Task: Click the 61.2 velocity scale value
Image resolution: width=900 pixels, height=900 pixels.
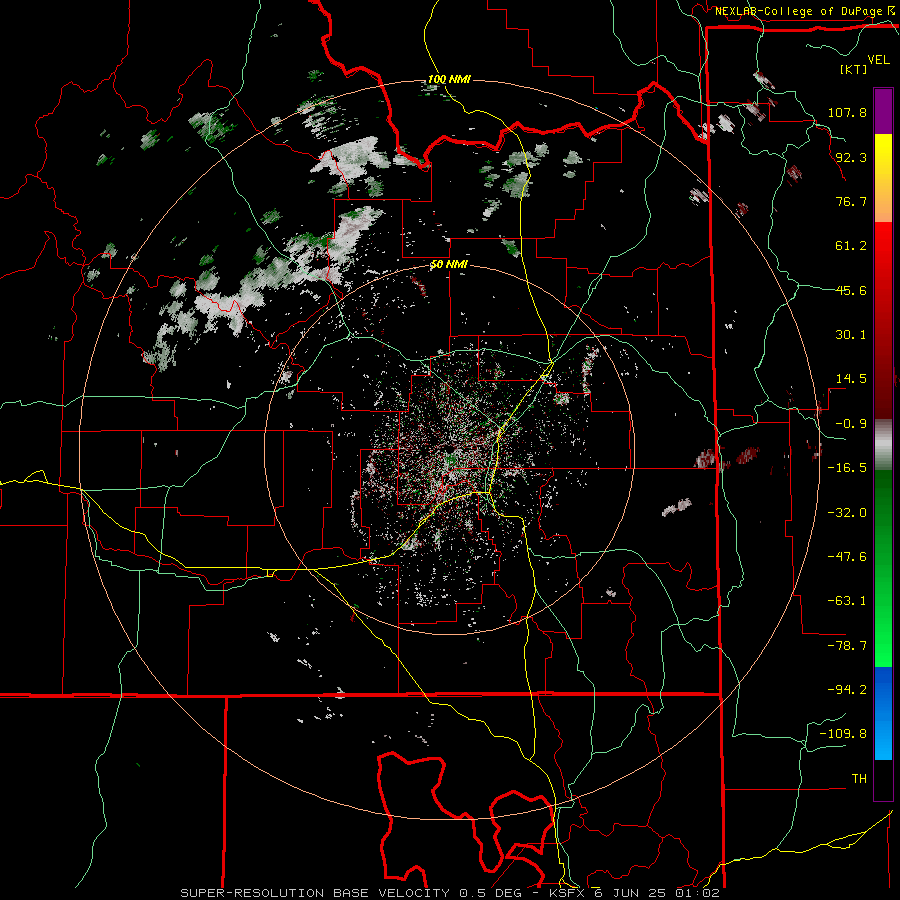Action: [851, 246]
